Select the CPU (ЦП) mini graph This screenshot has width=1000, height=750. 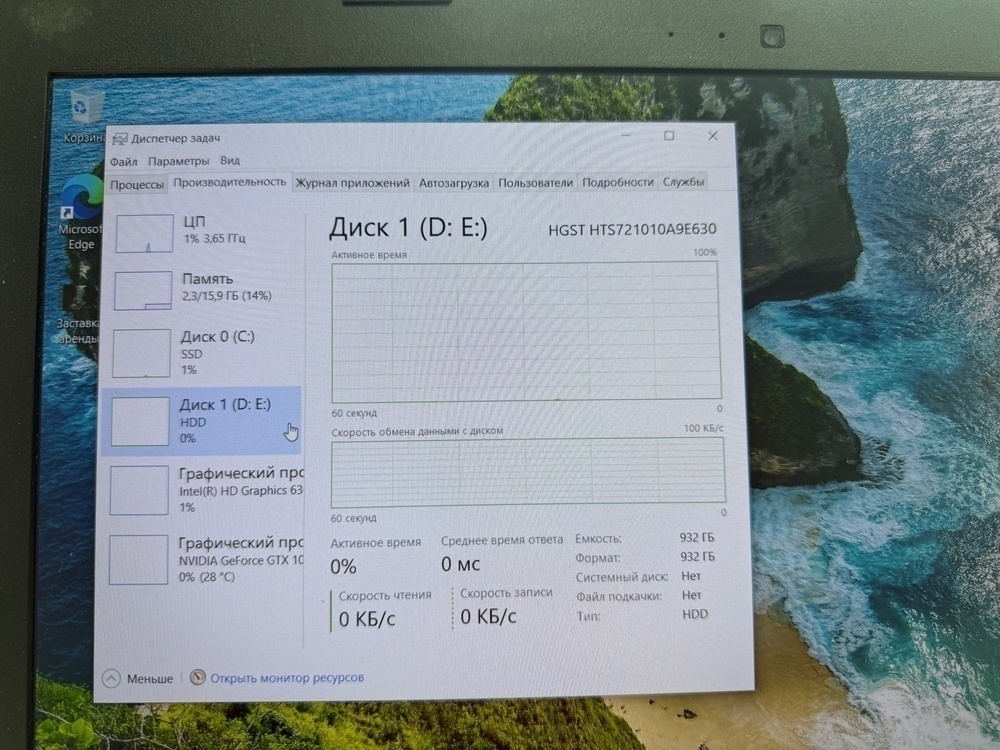click(144, 233)
